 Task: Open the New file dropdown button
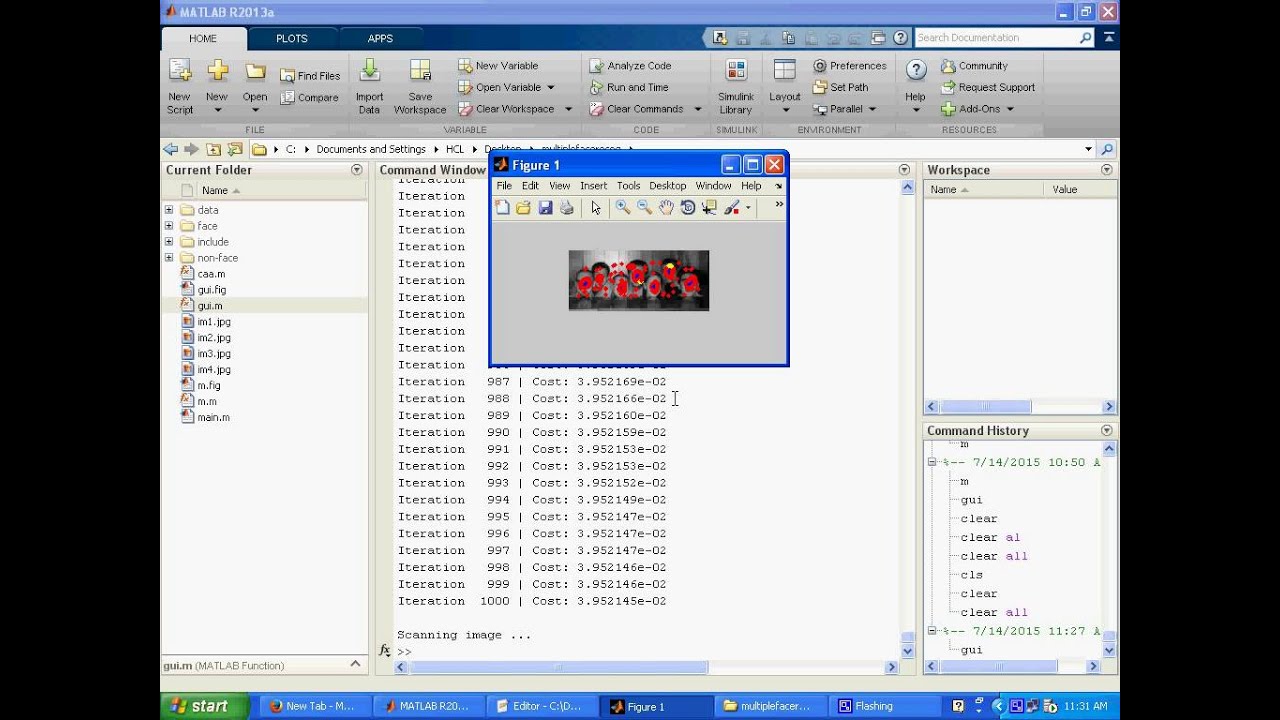217,109
